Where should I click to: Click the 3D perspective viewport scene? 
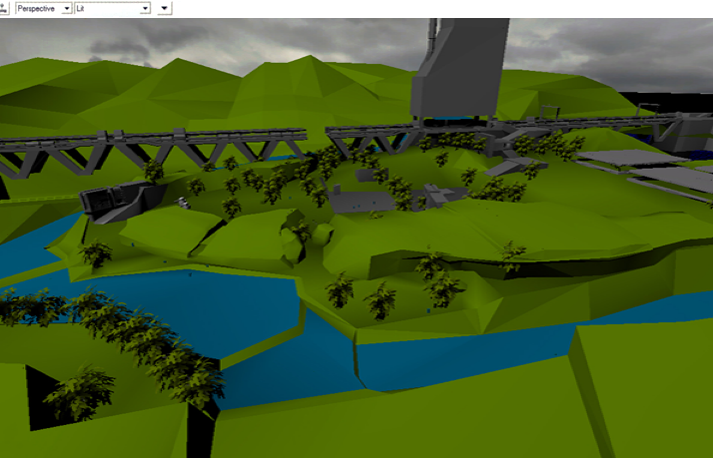click(356, 238)
